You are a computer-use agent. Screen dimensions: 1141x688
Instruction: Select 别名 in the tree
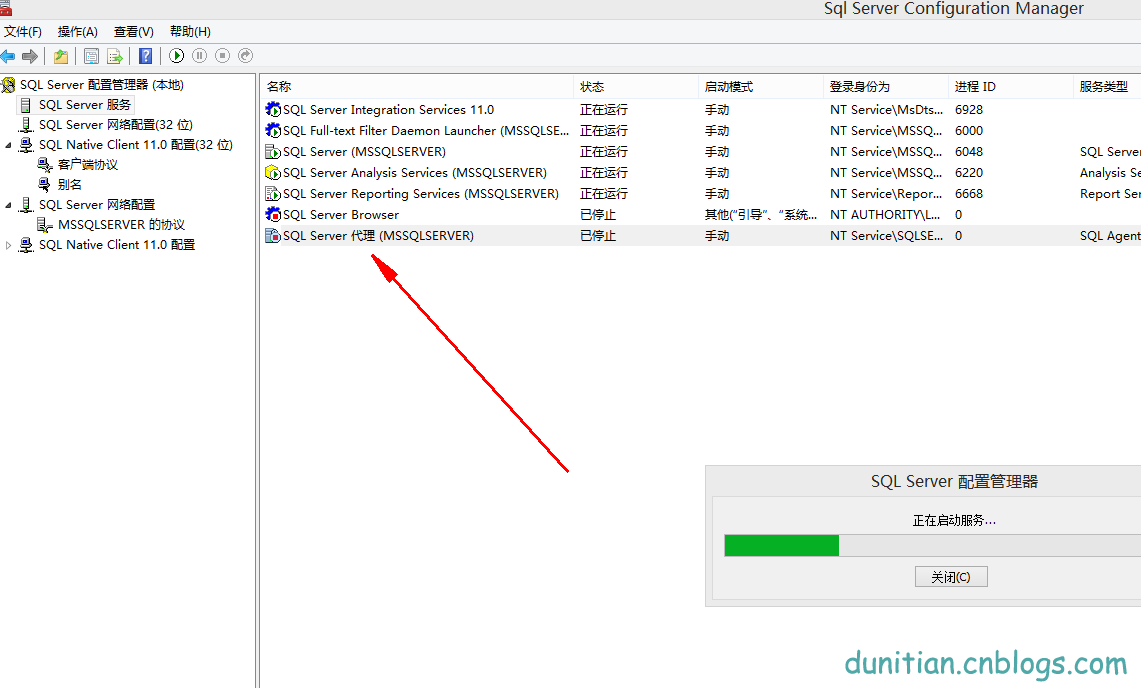[70, 185]
